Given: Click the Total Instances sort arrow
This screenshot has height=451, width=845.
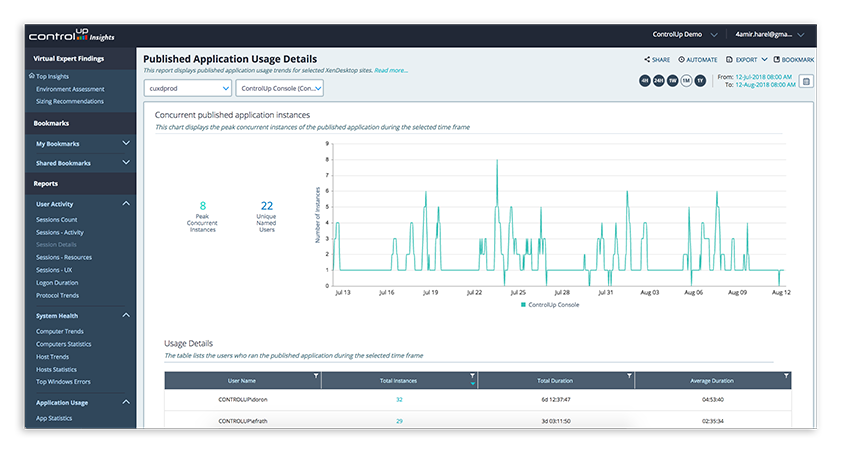Looking at the screenshot, I should (x=473, y=384).
